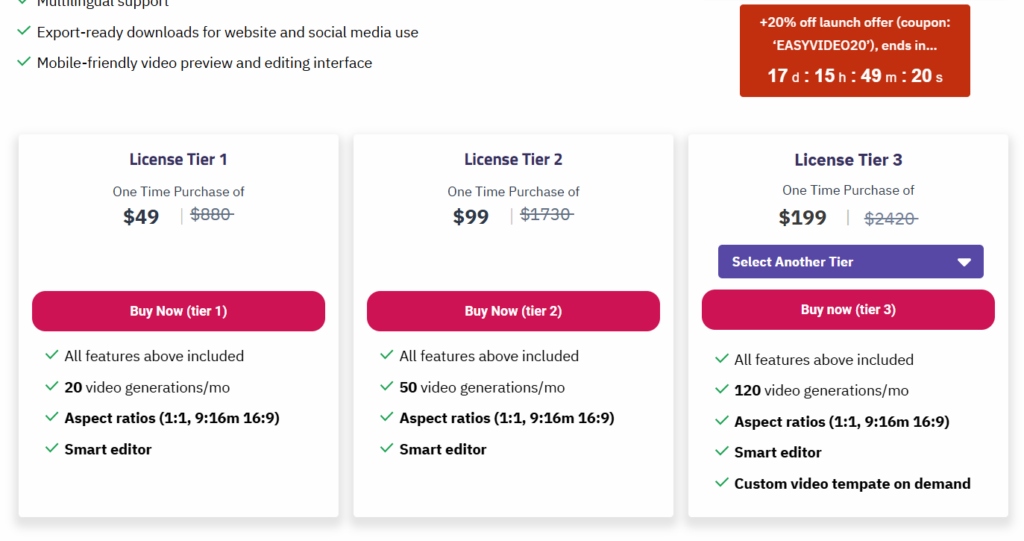
Task: Click Tier 2 Aspect ratios checkmark
Action: click(x=387, y=417)
